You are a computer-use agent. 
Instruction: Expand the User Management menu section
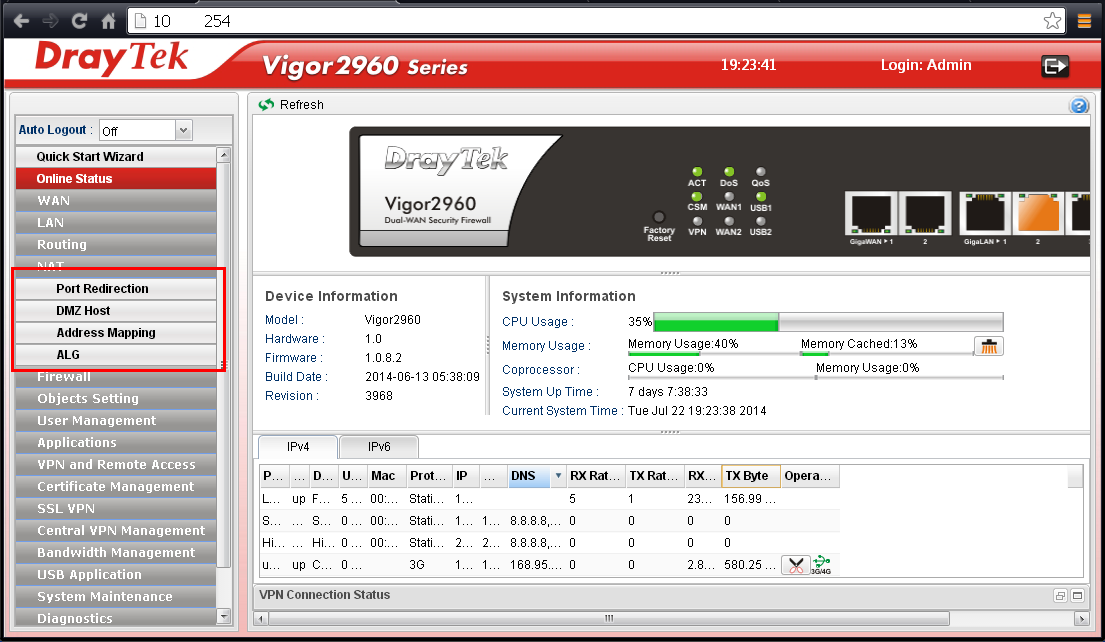(x=116, y=421)
